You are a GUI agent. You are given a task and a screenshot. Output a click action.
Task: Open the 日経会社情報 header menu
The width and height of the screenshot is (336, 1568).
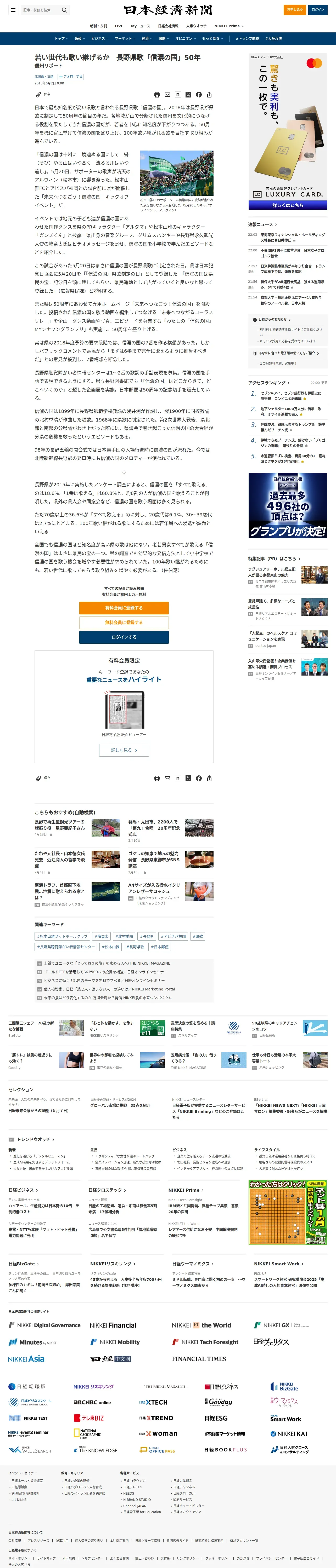point(168,26)
